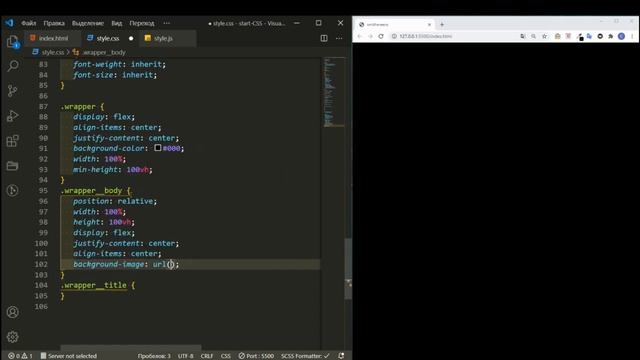Click the min-height: 100vh line
This screenshot has width=640, height=360.
pyautogui.click(x=113, y=169)
